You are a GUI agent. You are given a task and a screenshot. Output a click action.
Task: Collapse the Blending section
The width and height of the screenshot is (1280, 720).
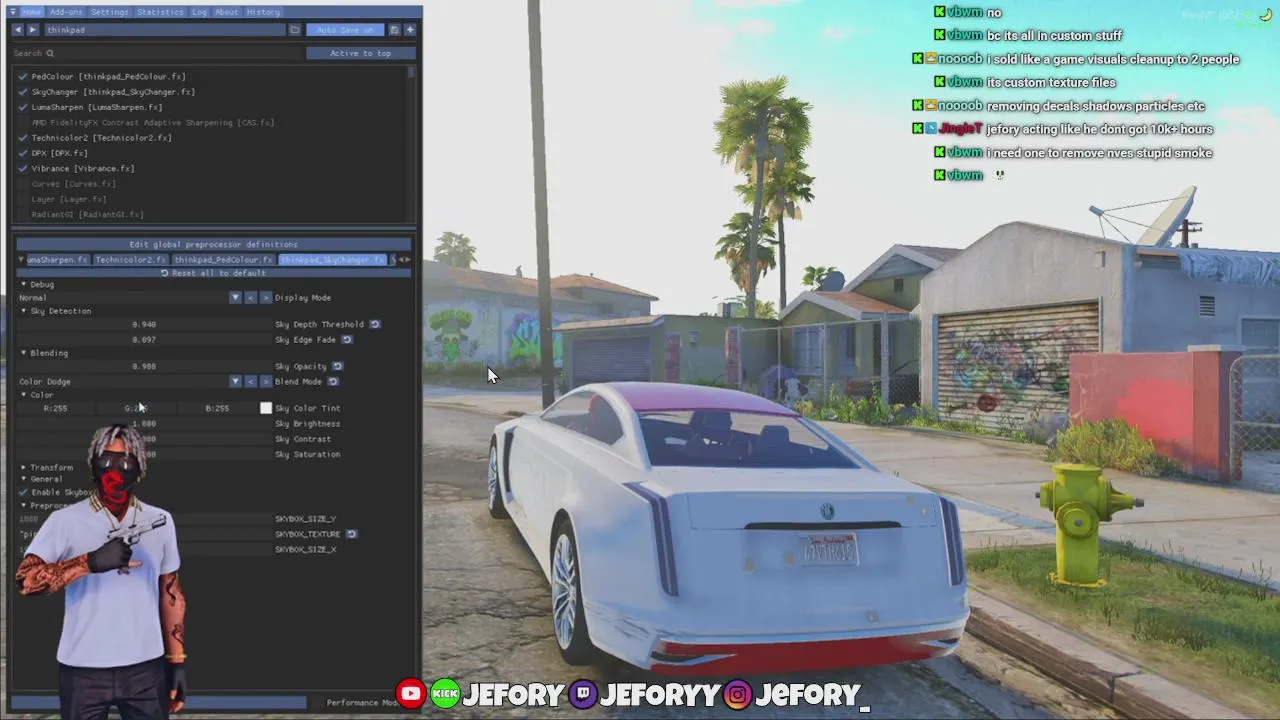point(24,353)
